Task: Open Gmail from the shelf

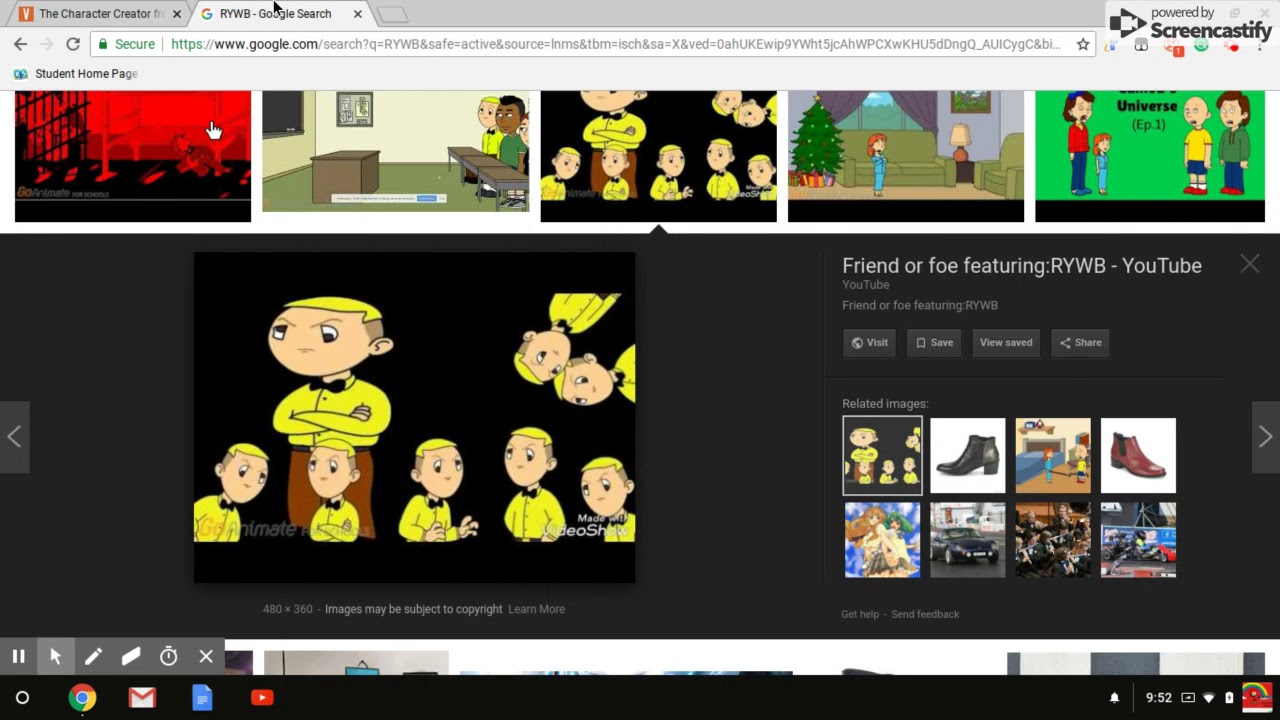Action: 142,698
